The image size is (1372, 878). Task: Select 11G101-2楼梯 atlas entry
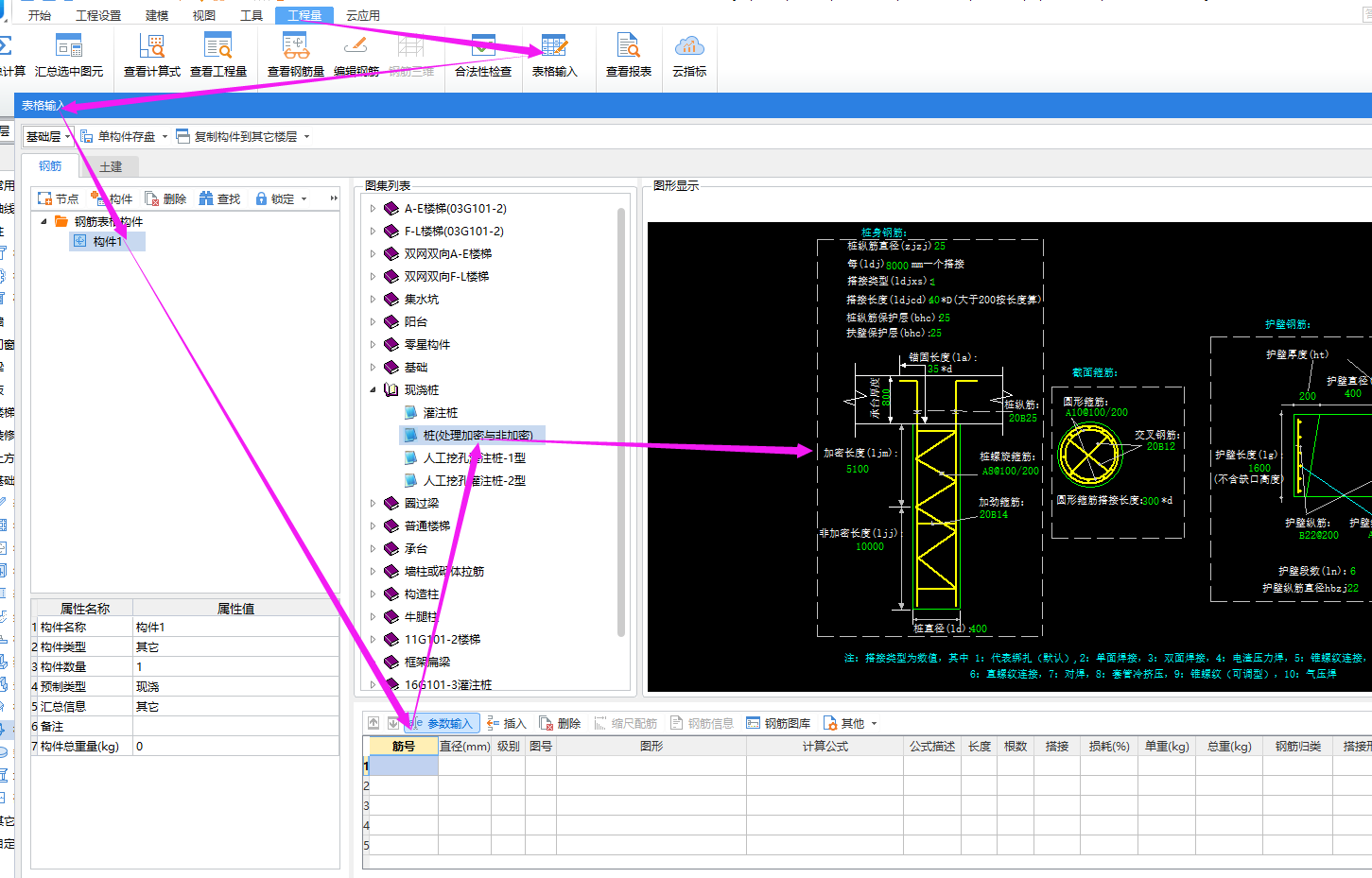point(443,639)
